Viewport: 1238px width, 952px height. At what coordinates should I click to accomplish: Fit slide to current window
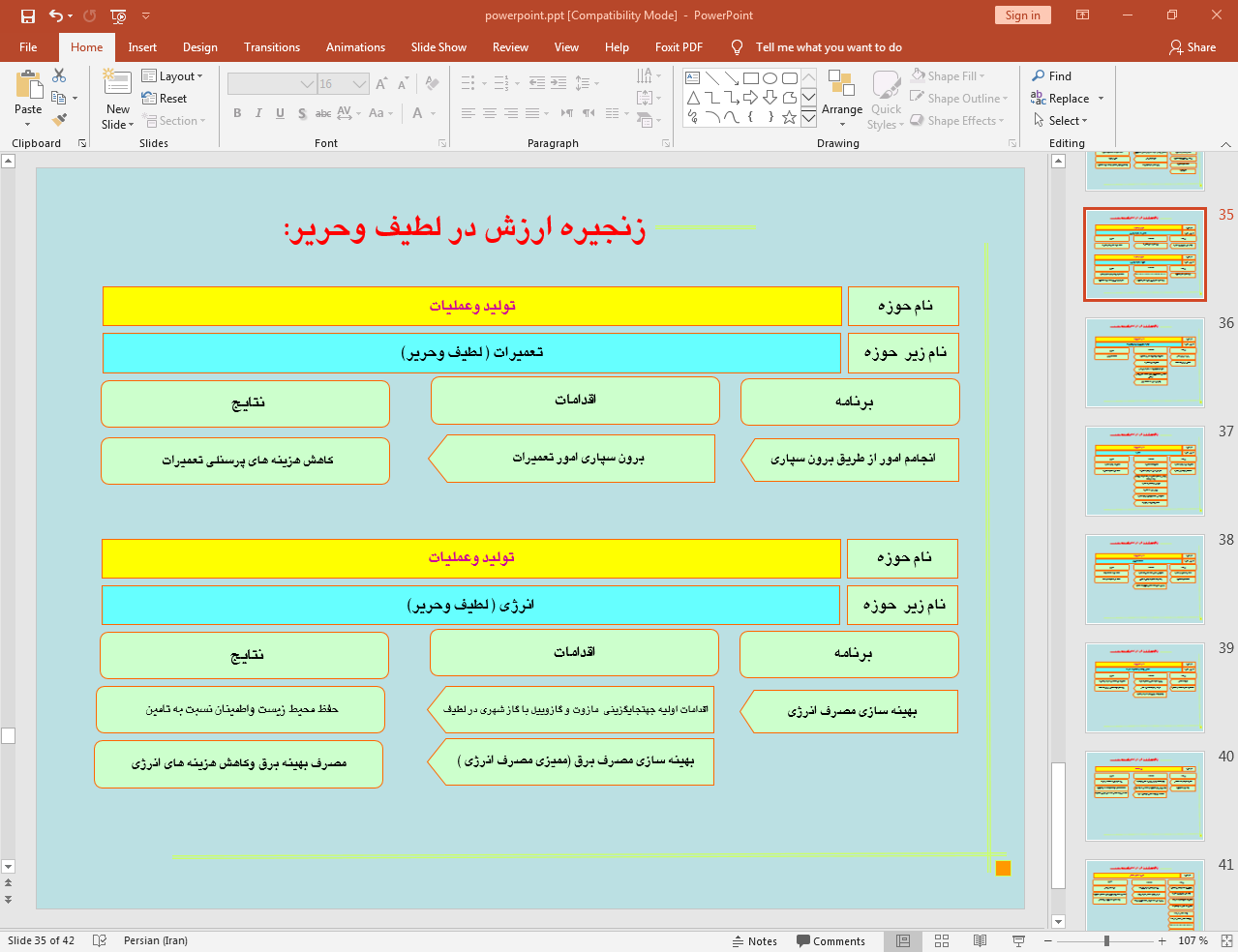click(x=1227, y=940)
